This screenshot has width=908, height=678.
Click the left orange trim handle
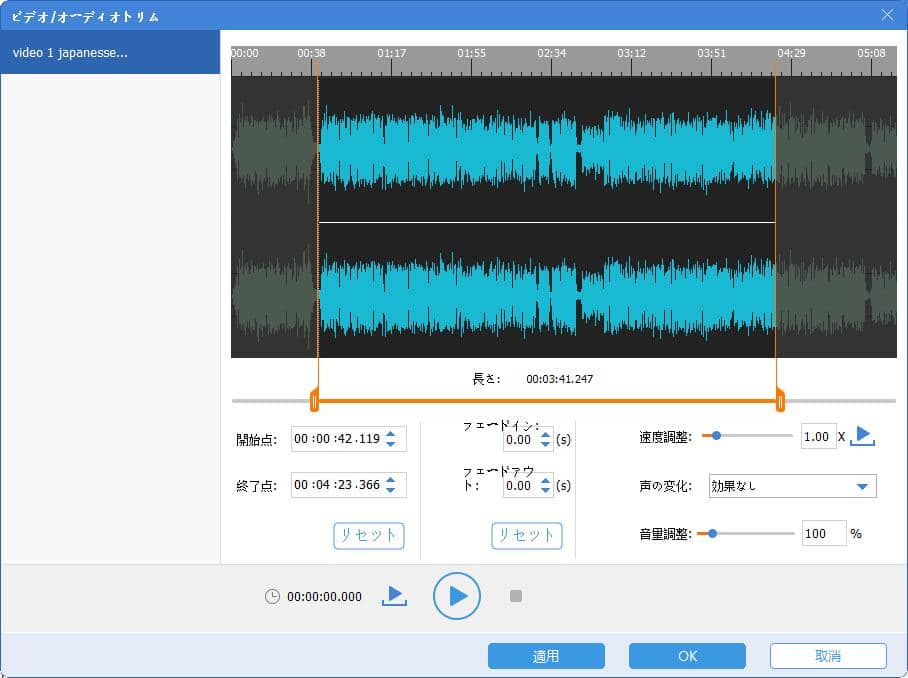pyautogui.click(x=314, y=401)
